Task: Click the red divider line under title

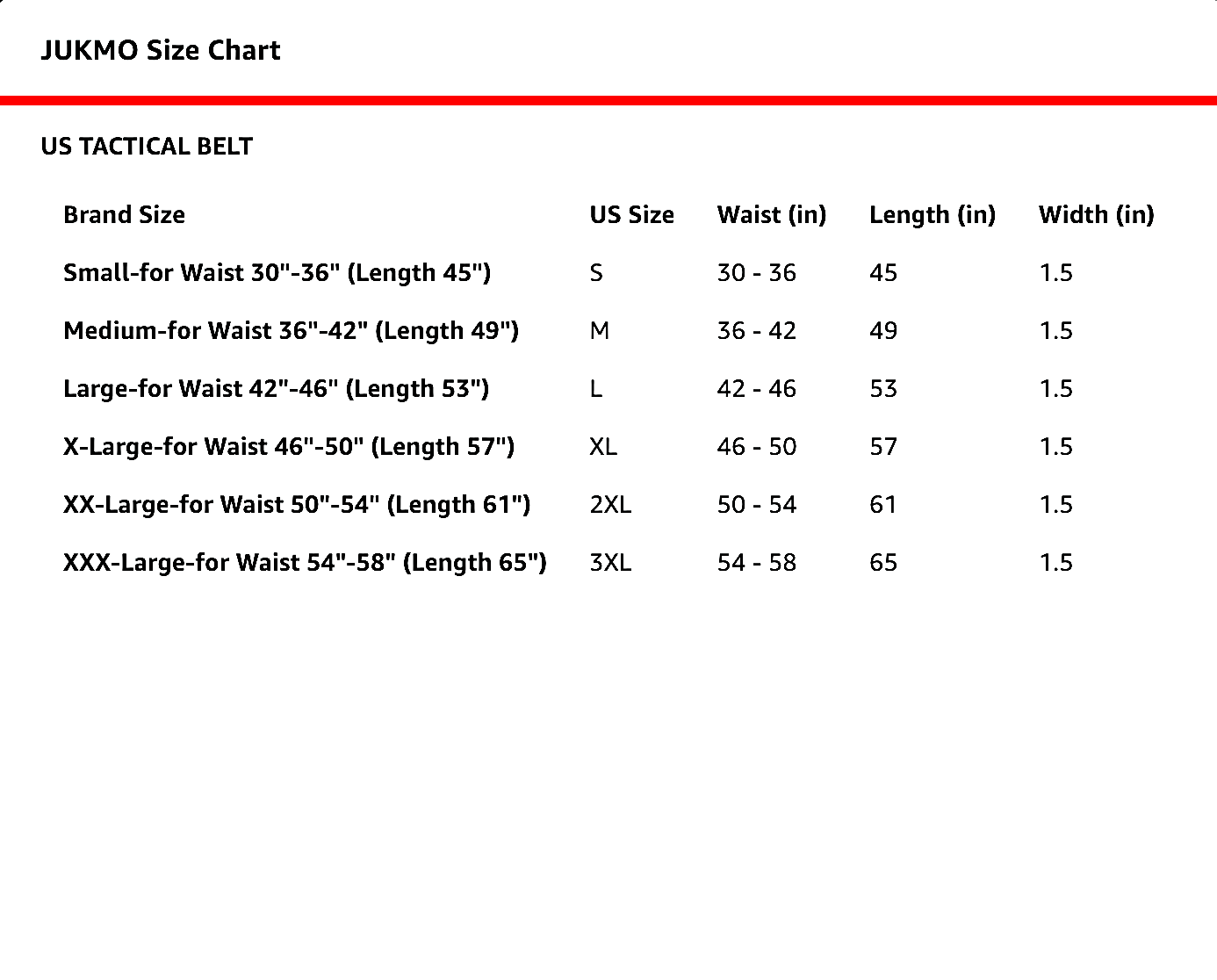Action: click(608, 101)
